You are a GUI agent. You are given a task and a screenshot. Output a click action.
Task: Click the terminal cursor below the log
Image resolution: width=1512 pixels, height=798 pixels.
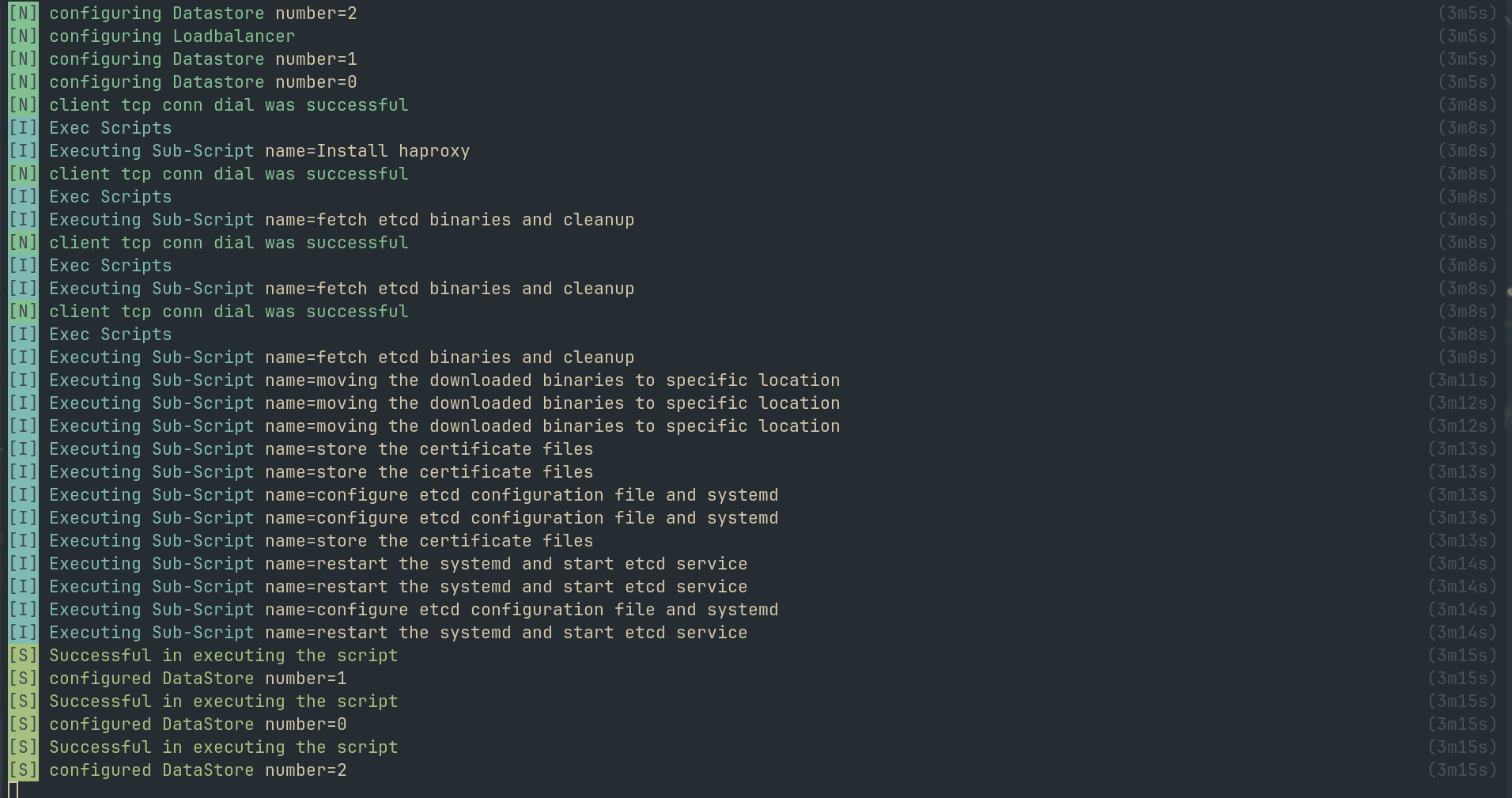[13, 789]
